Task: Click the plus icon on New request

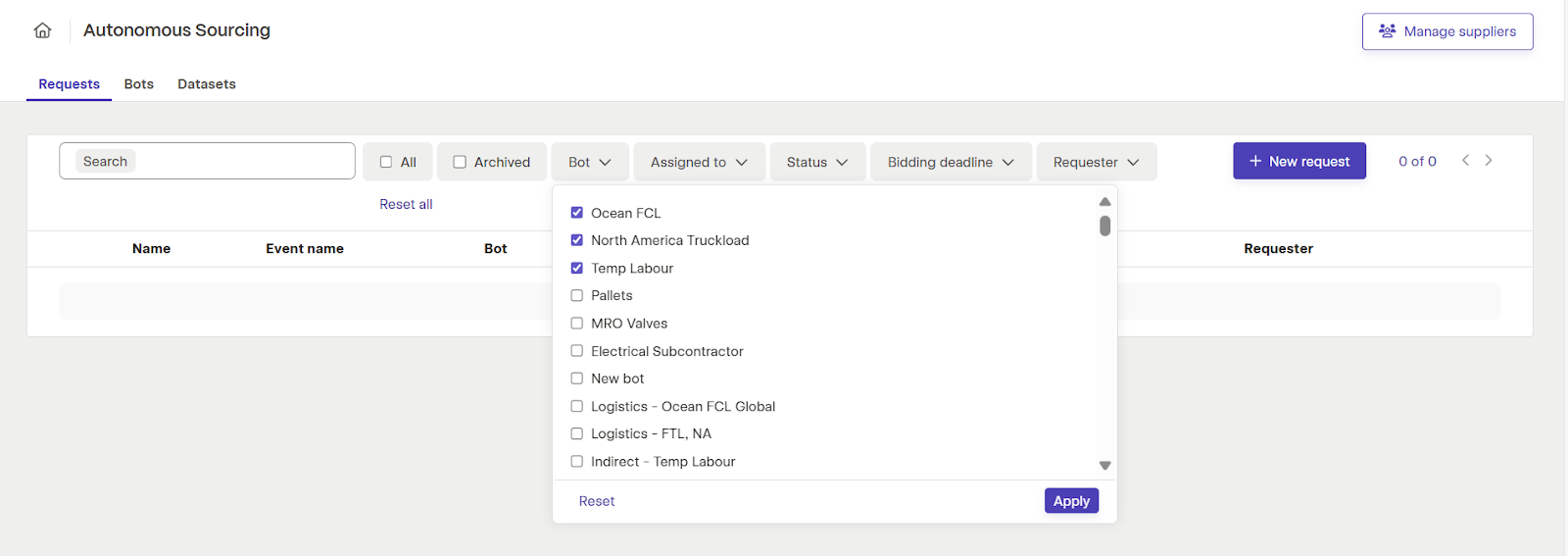Action: [1255, 161]
